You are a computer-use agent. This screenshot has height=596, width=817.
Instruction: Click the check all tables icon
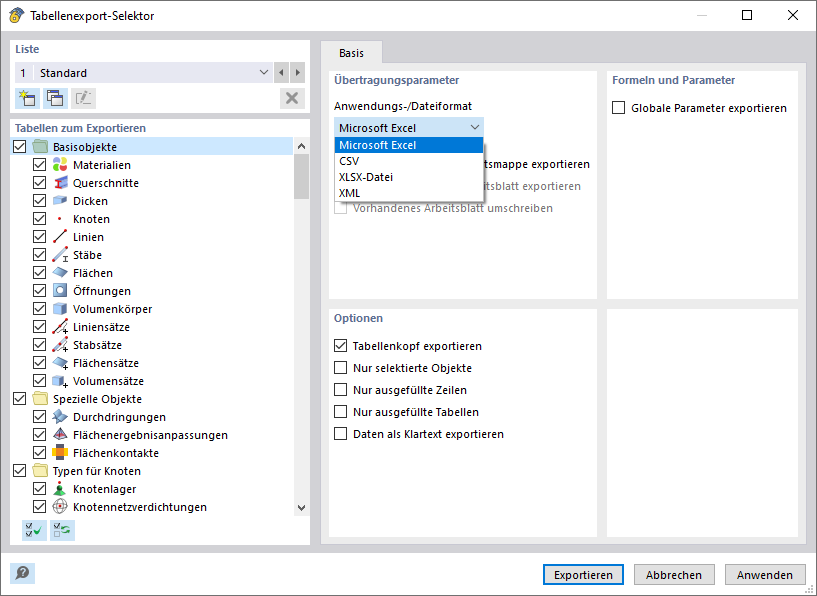pyautogui.click(x=34, y=530)
